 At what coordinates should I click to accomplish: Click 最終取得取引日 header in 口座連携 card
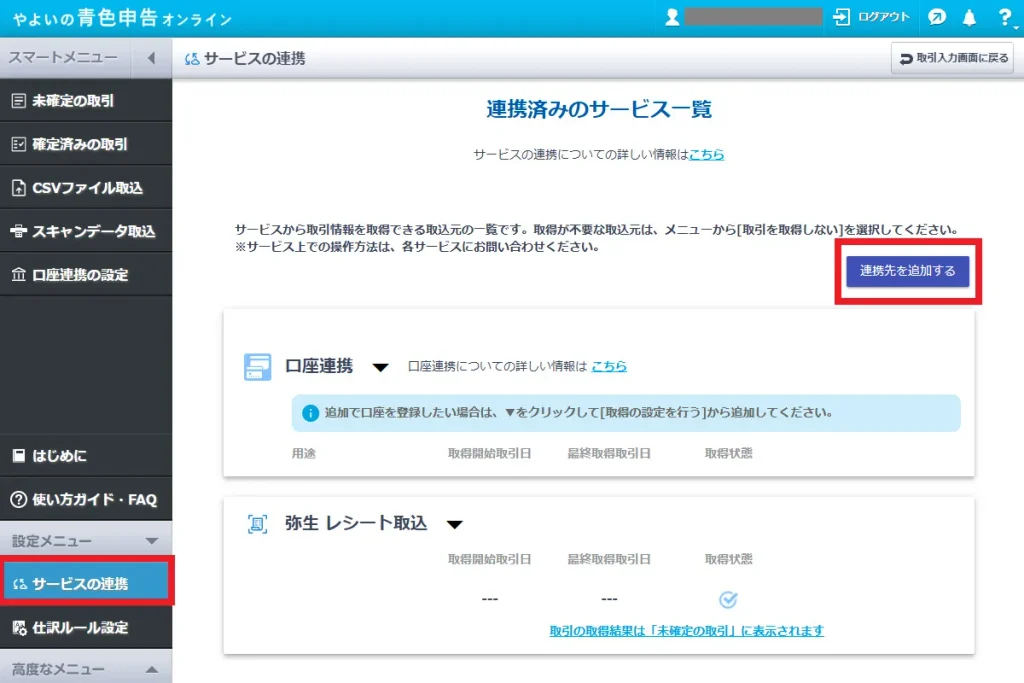pyautogui.click(x=609, y=453)
